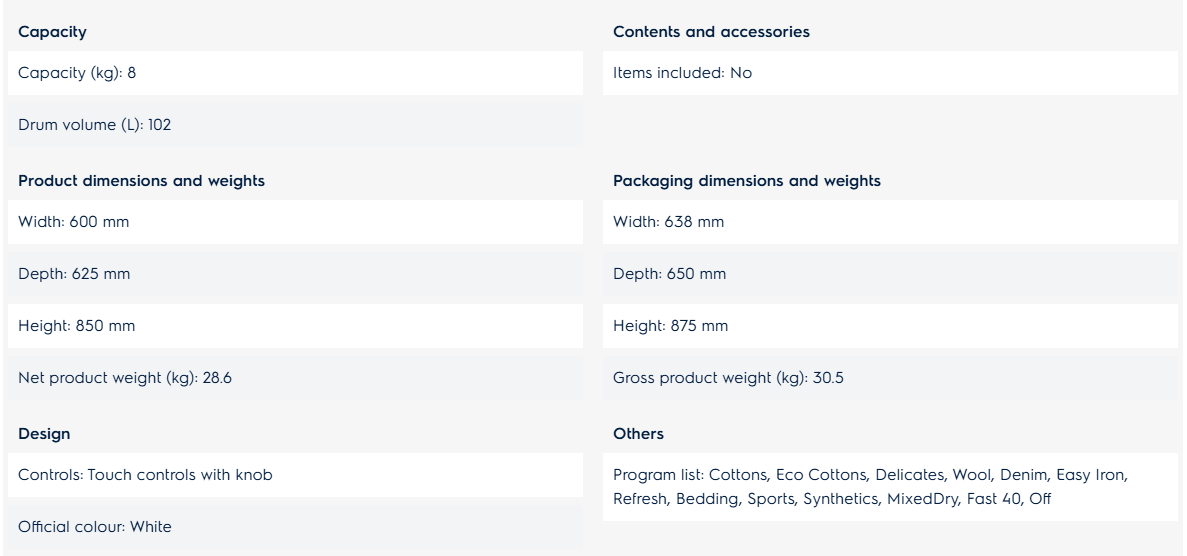Screen dimensions: 1187x556
Task: Click the Official colour: White row
Action: point(295,526)
